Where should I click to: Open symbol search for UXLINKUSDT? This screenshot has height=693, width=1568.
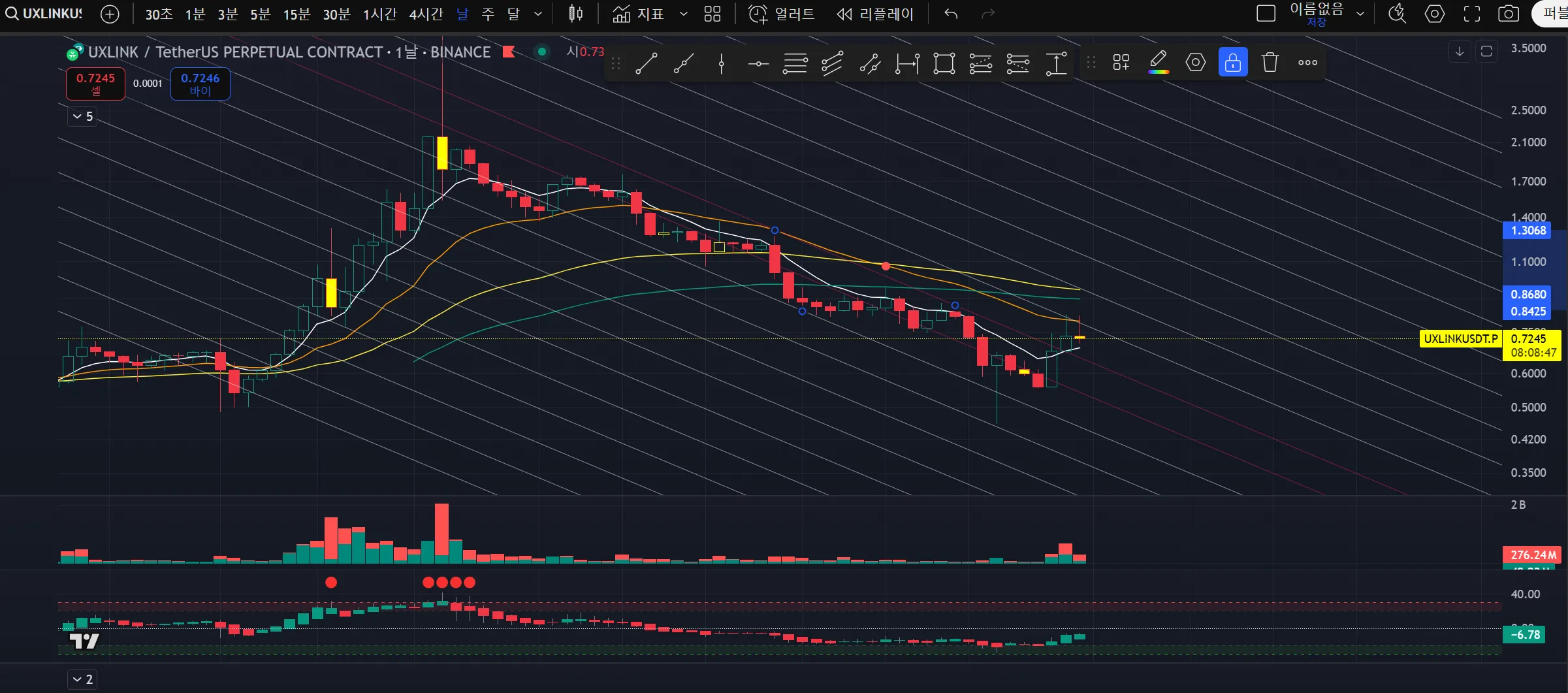coord(44,14)
